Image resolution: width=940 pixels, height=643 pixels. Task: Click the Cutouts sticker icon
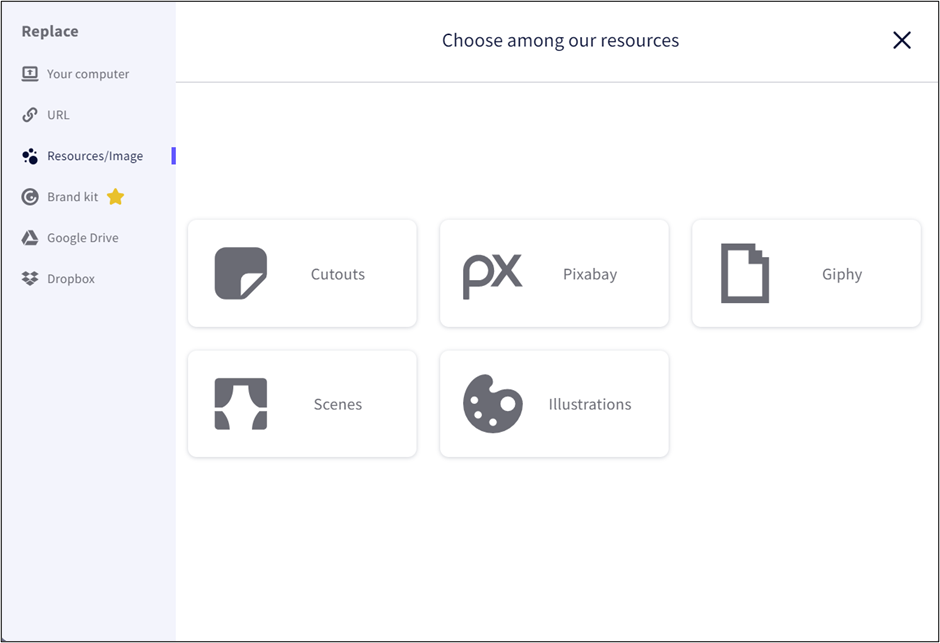tap(241, 274)
